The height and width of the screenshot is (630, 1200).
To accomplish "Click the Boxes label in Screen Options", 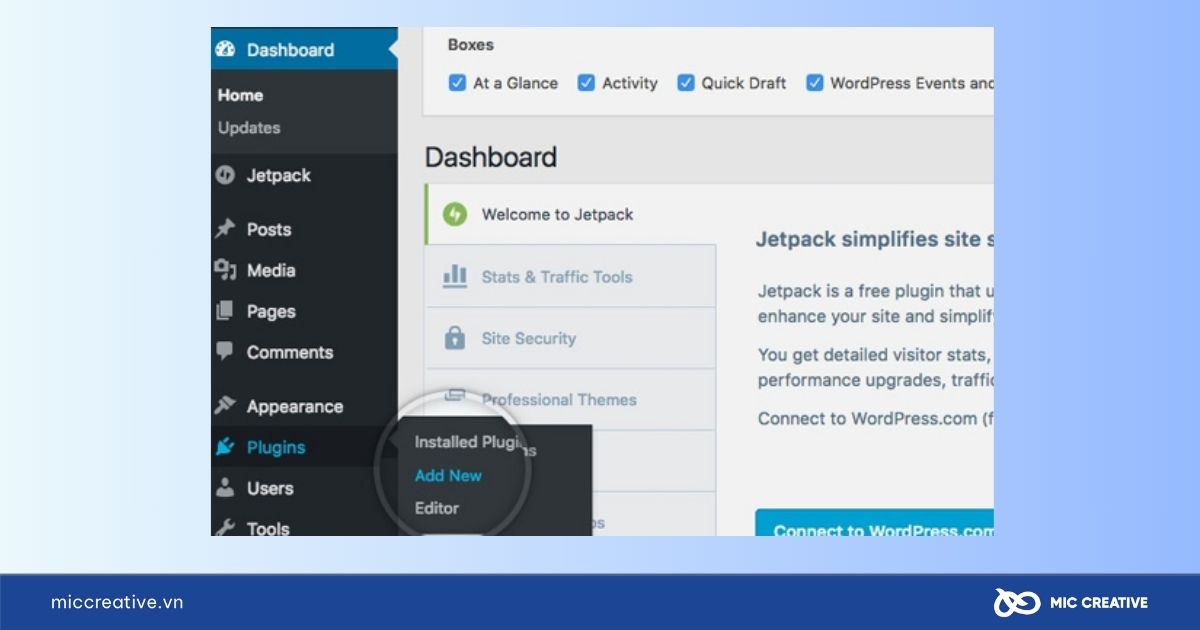I will tap(470, 44).
